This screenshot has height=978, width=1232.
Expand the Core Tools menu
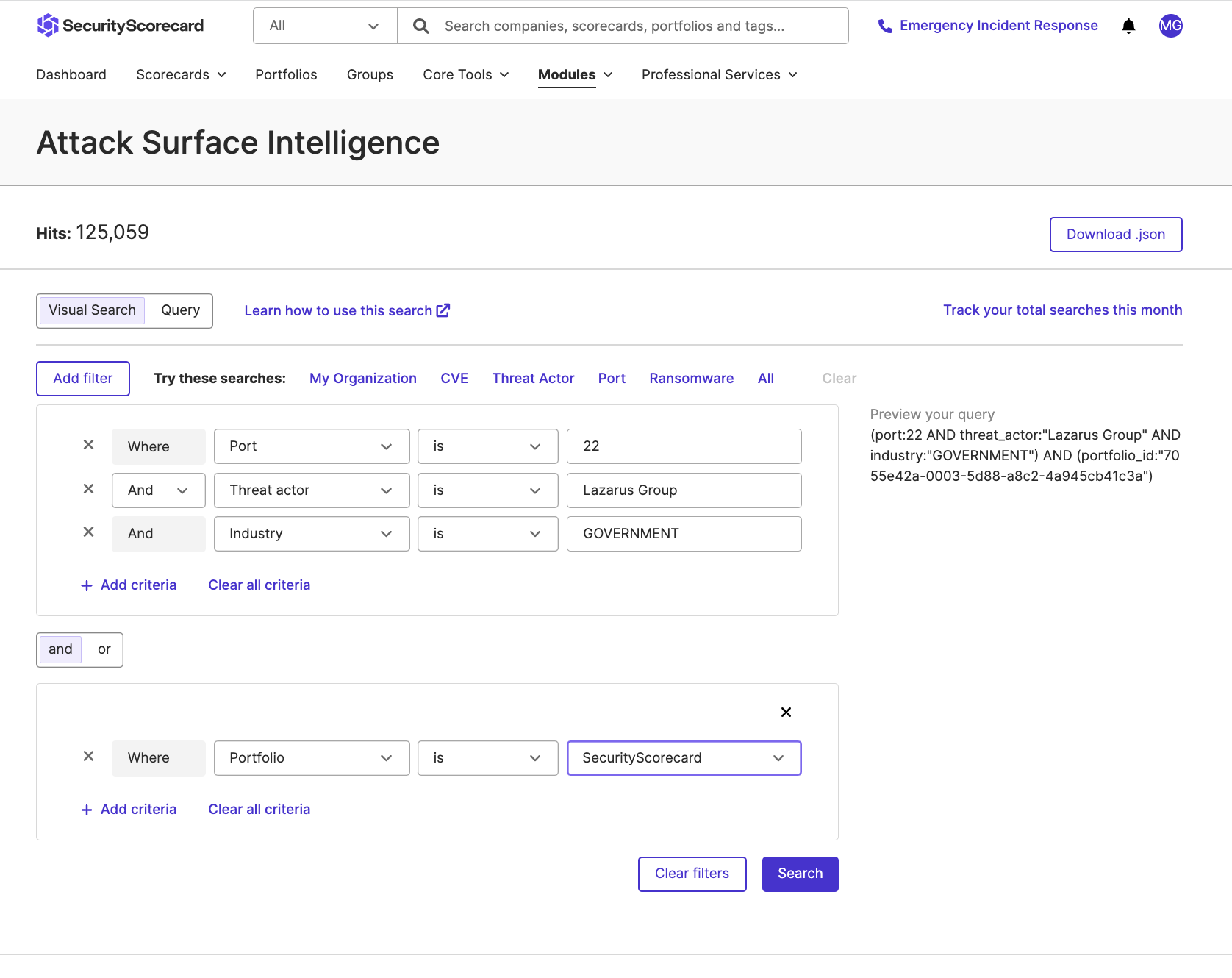point(466,75)
